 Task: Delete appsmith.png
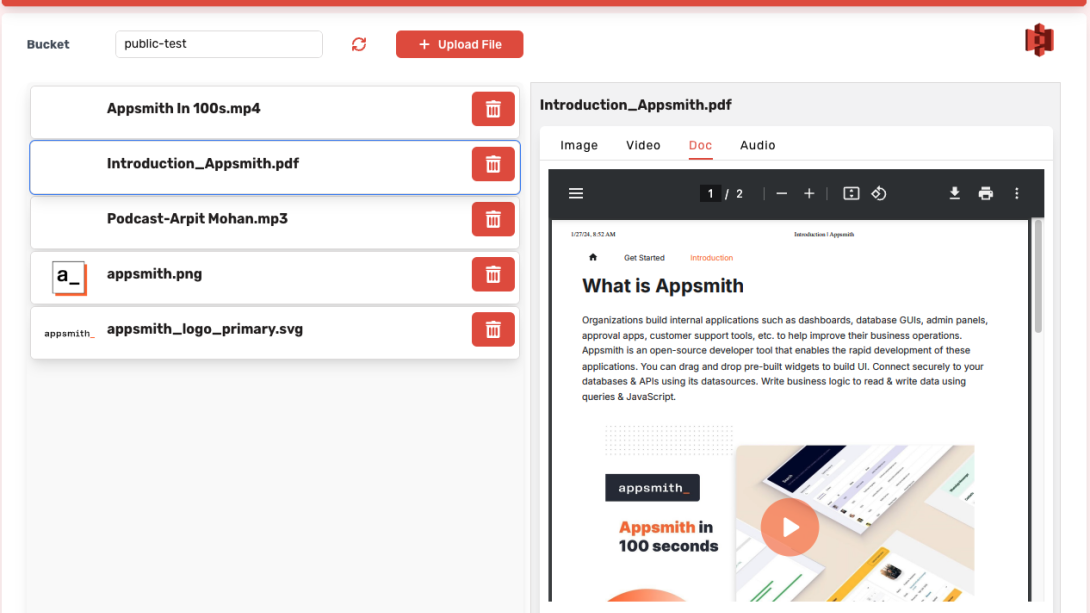(x=493, y=274)
